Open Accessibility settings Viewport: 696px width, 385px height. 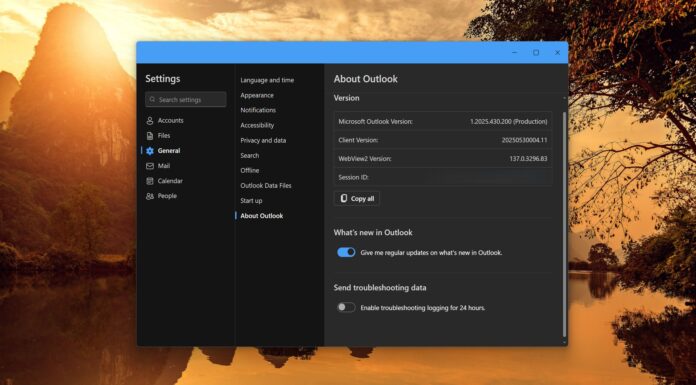tap(257, 125)
